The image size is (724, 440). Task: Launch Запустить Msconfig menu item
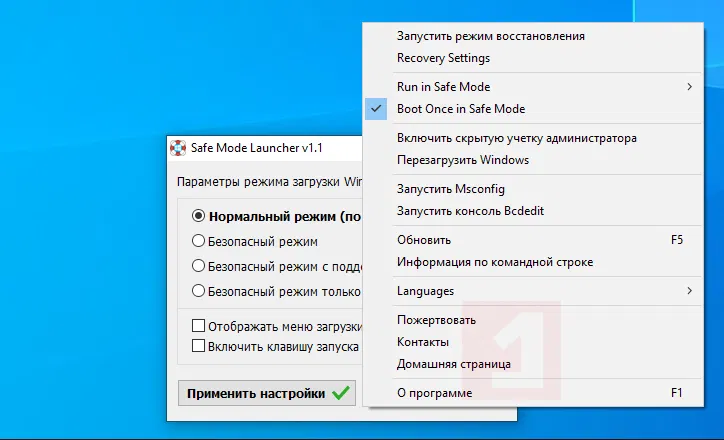(x=451, y=189)
